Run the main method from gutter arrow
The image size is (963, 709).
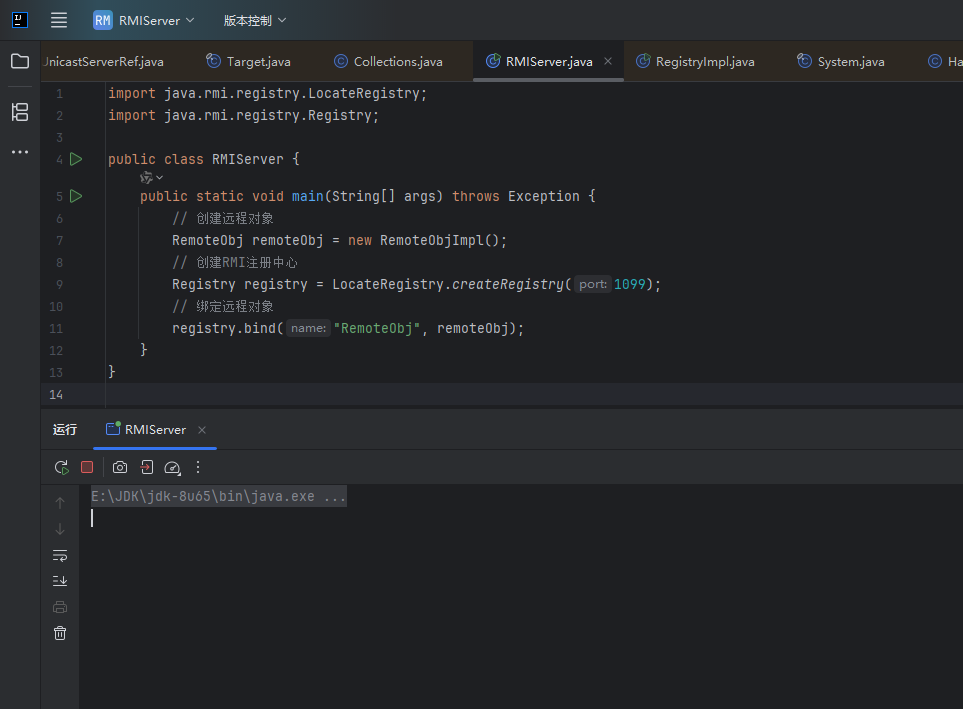(x=76, y=196)
